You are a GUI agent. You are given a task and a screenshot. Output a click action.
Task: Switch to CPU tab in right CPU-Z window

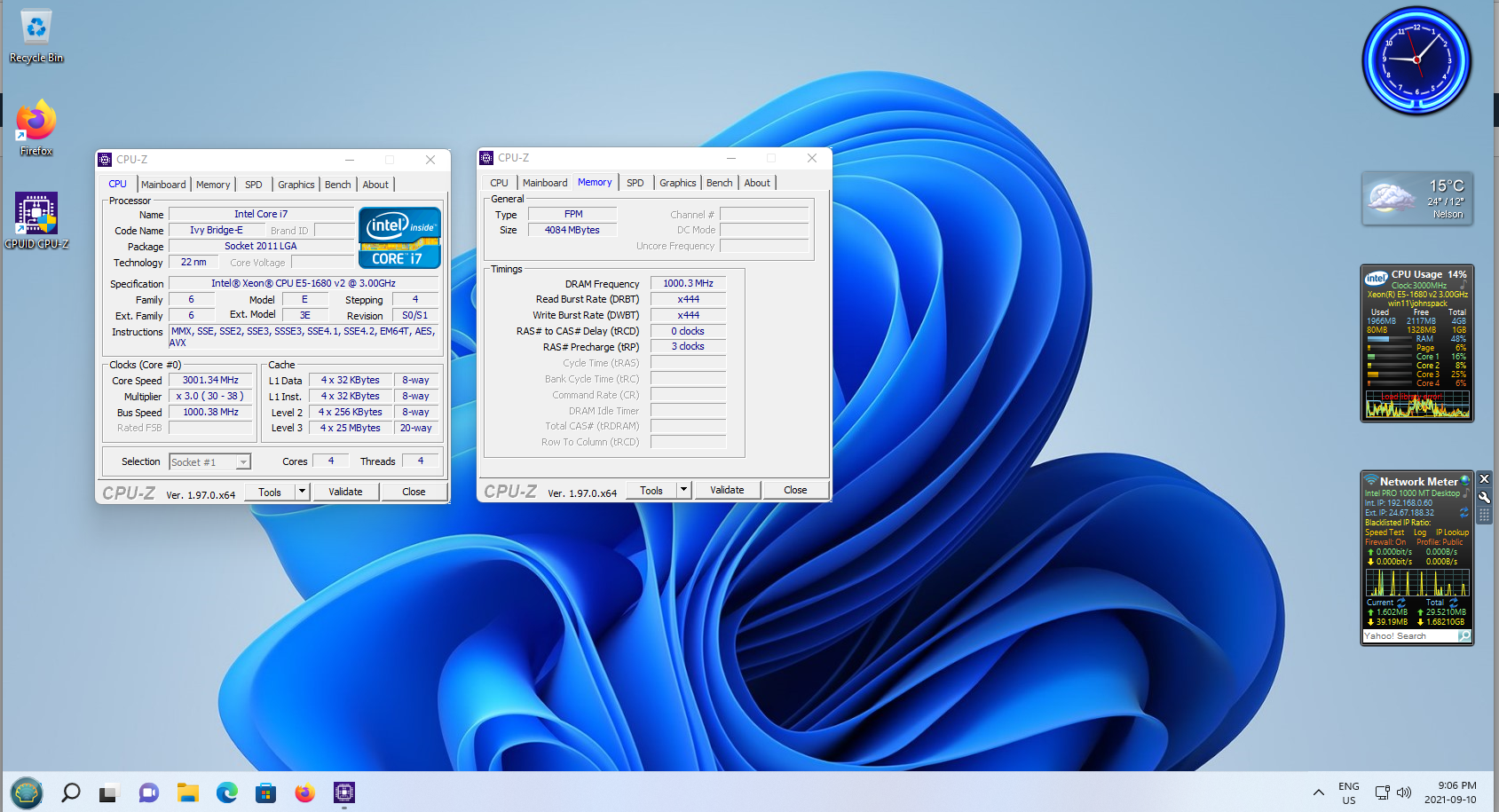[500, 183]
